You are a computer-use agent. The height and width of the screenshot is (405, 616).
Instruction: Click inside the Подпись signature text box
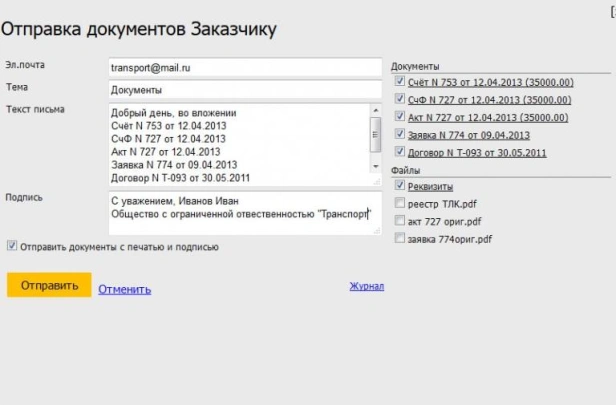click(x=240, y=213)
